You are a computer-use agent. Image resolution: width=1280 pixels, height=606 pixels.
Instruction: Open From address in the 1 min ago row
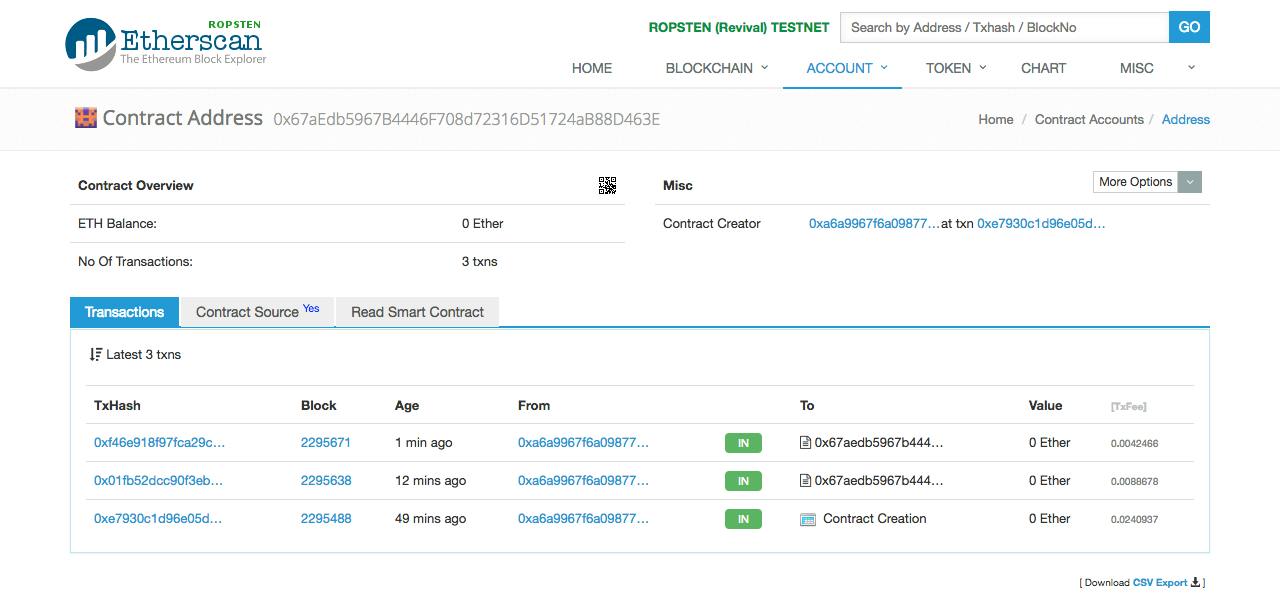pos(583,442)
